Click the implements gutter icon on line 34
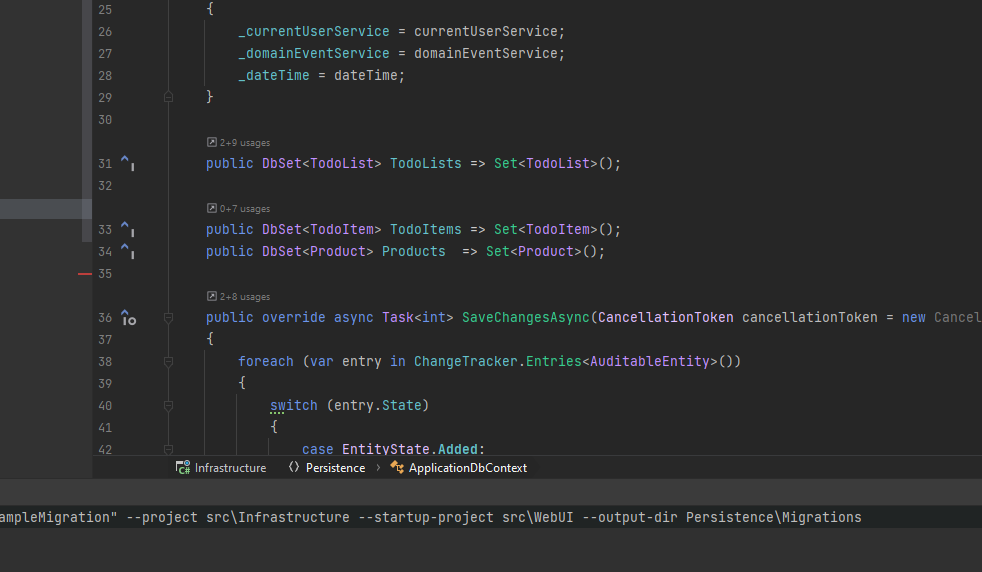This screenshot has width=982, height=572. (x=128, y=251)
